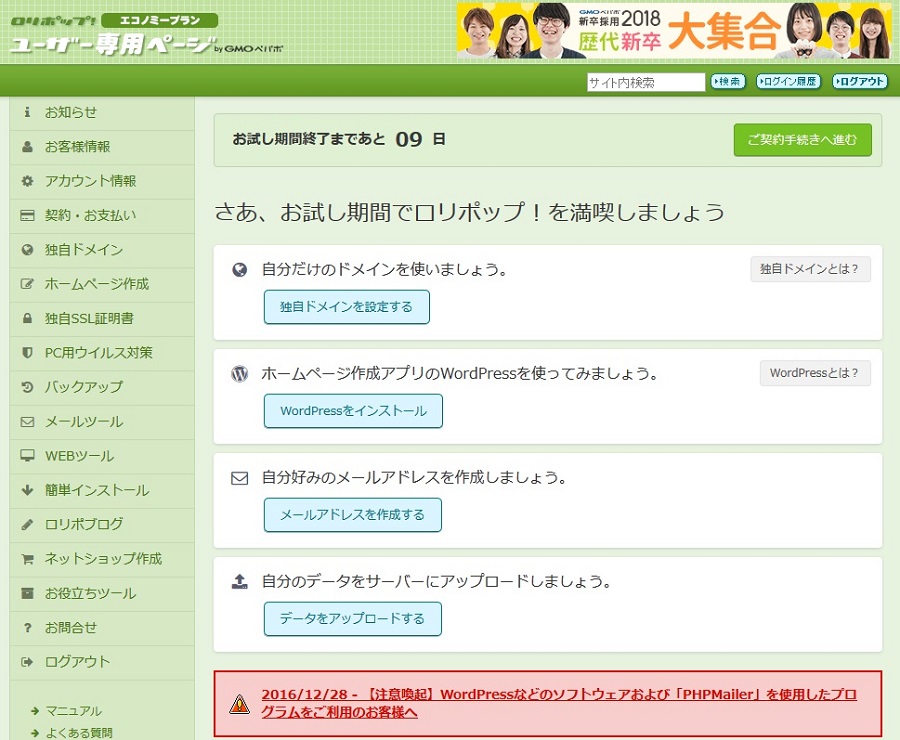Click the 独自ドメインを設定する button

coord(347,307)
